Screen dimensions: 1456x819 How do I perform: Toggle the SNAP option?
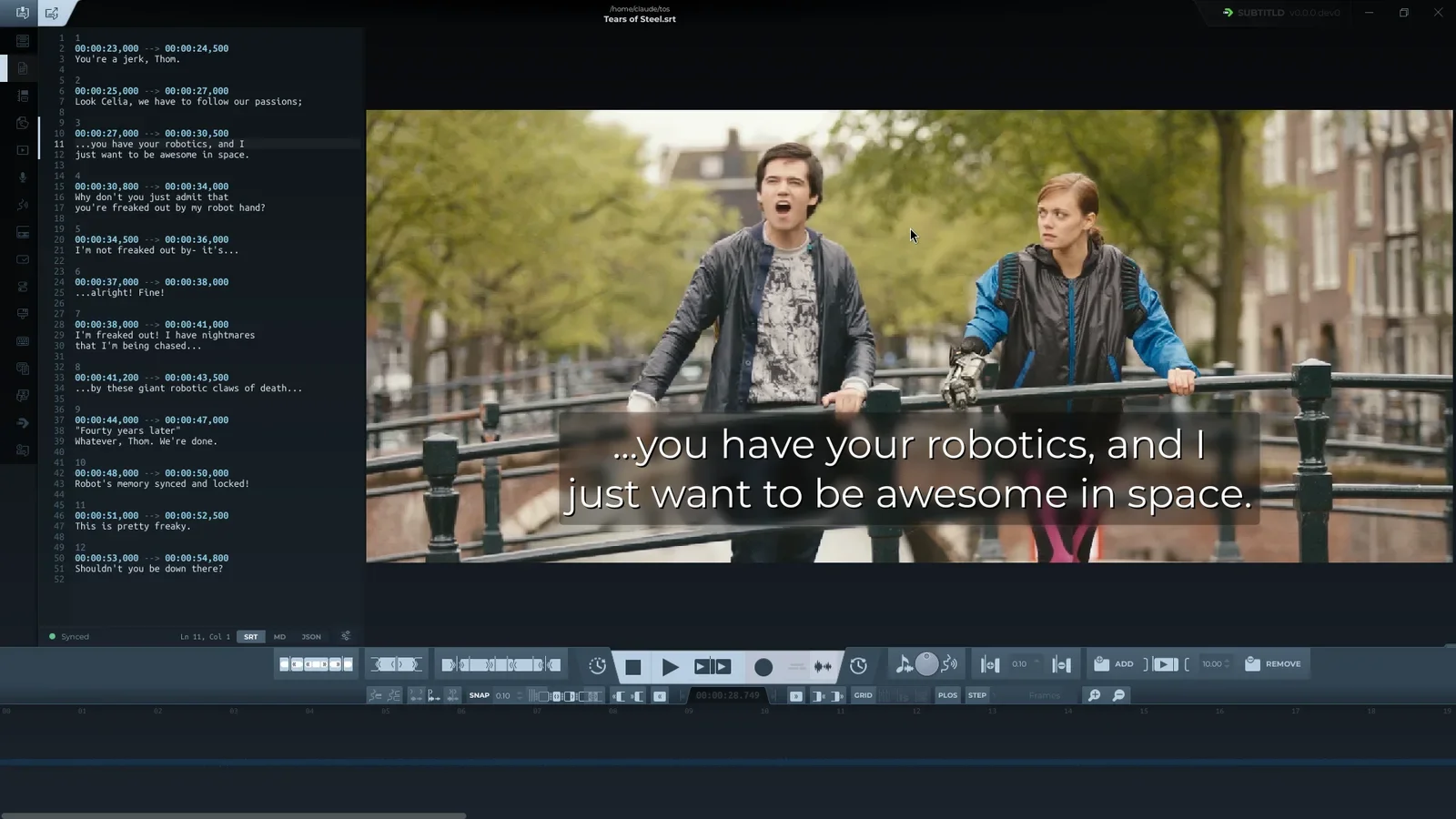click(x=479, y=695)
